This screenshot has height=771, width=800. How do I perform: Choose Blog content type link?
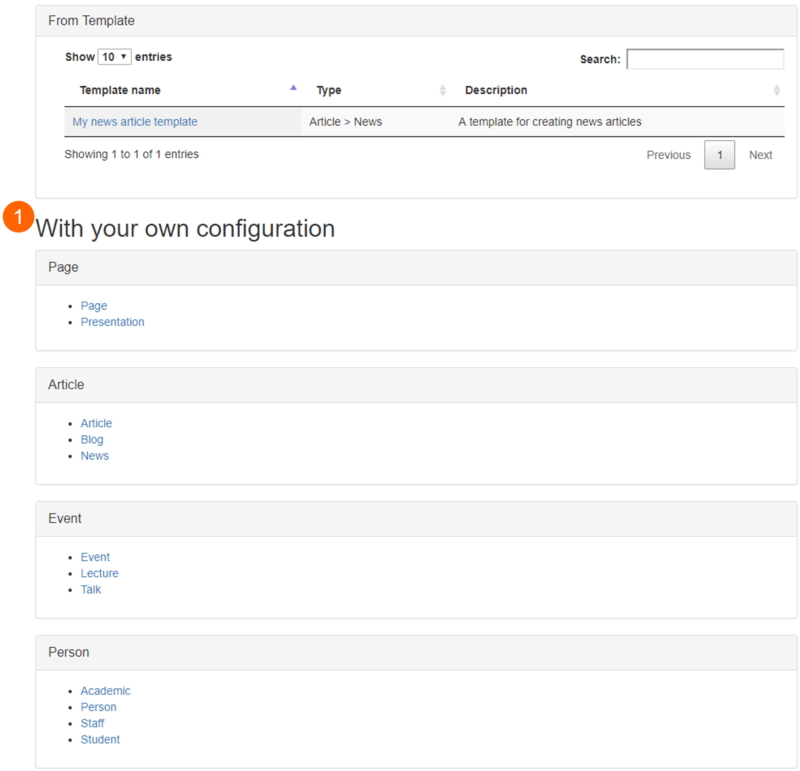92,440
